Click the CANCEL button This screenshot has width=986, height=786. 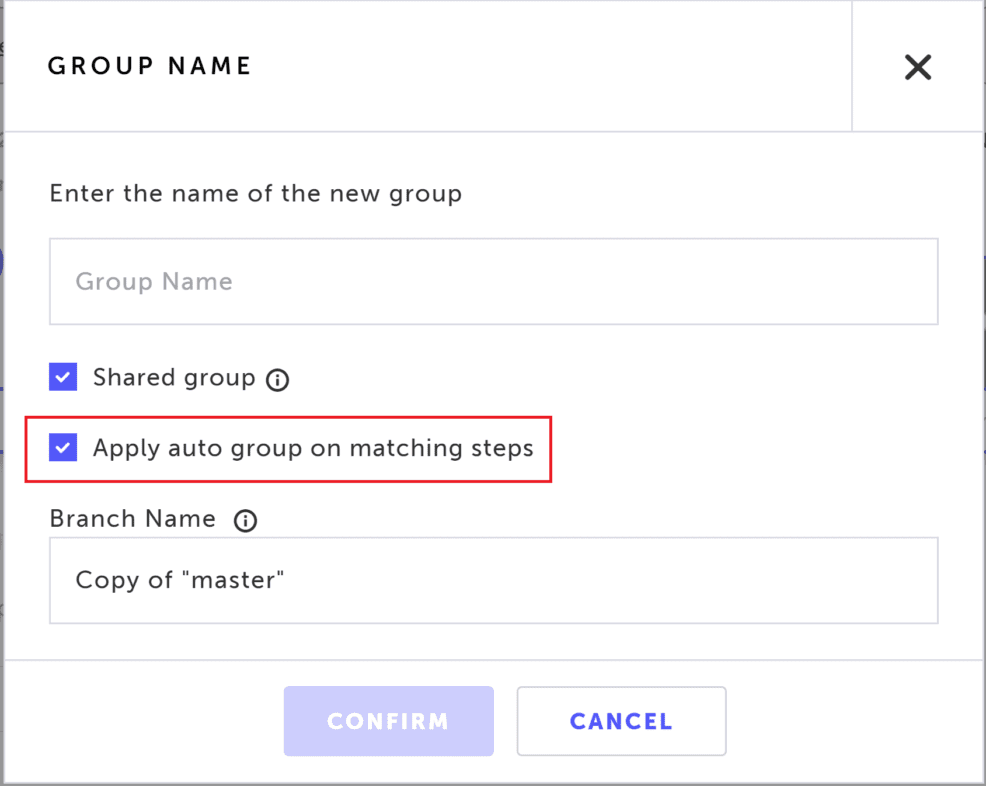[620, 721]
